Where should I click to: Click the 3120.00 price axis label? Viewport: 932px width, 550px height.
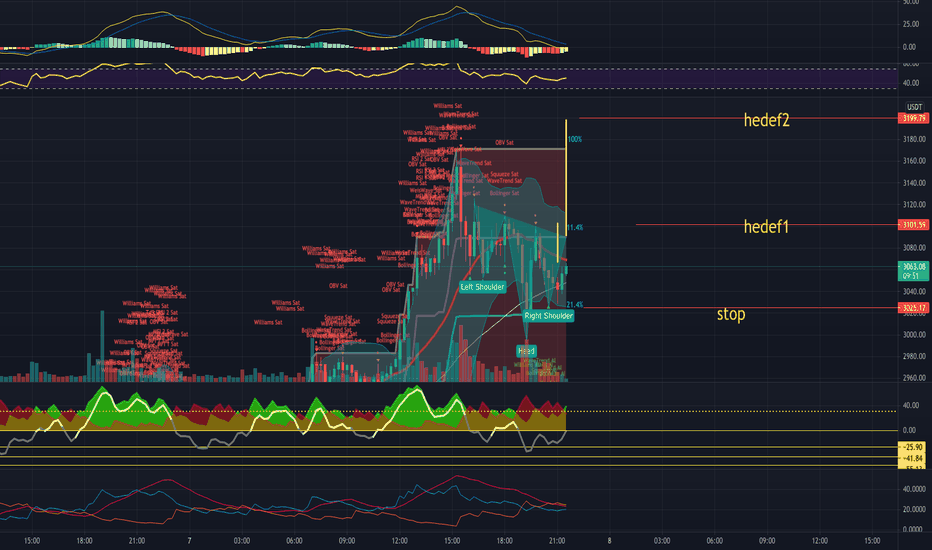pos(914,204)
